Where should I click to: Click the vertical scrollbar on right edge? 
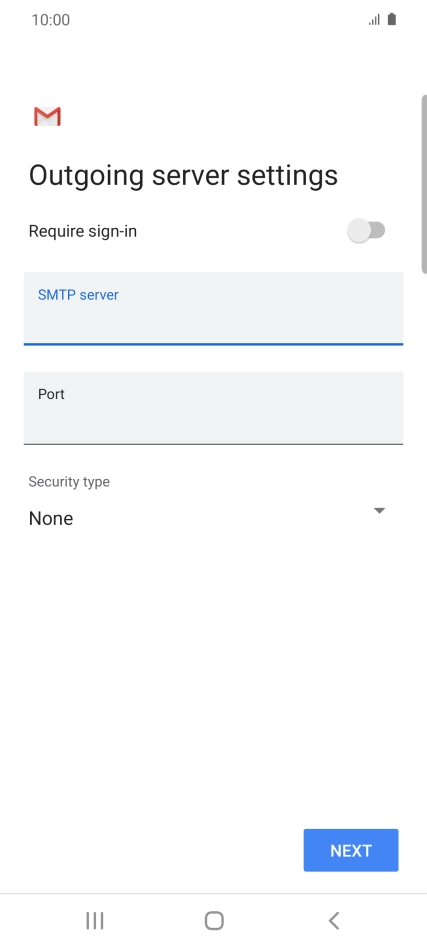[x=424, y=184]
